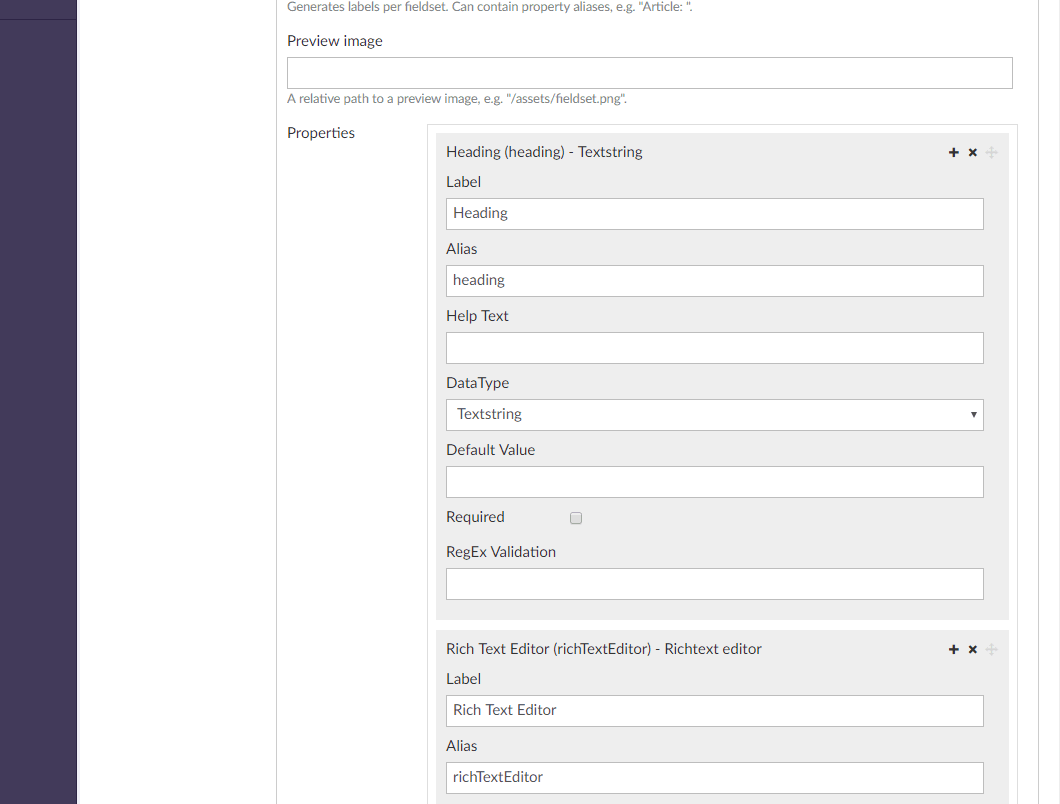The image size is (1060, 804).
Task: Click the richTextEditor Alias field
Action: 715,778
